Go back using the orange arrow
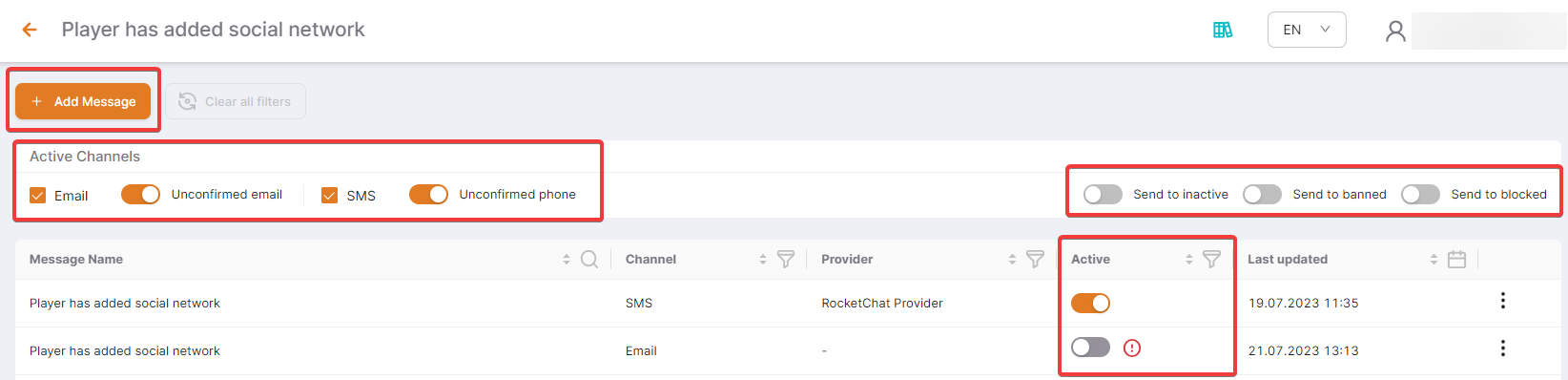Image resolution: width=1568 pixels, height=380 pixels. tap(30, 30)
